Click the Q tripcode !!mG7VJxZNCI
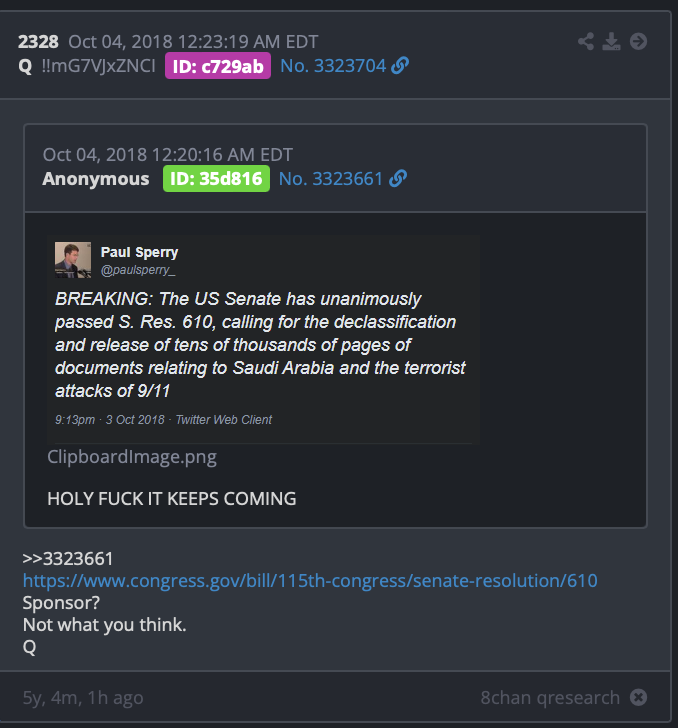678x728 pixels. tap(98, 66)
